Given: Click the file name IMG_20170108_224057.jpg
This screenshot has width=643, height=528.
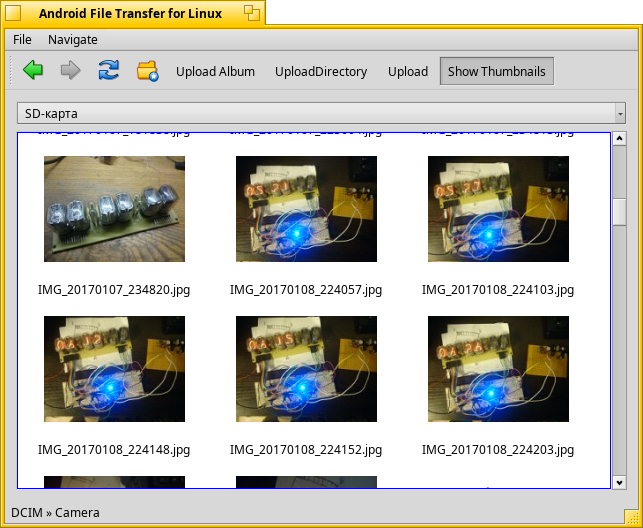Looking at the screenshot, I should tap(306, 290).
